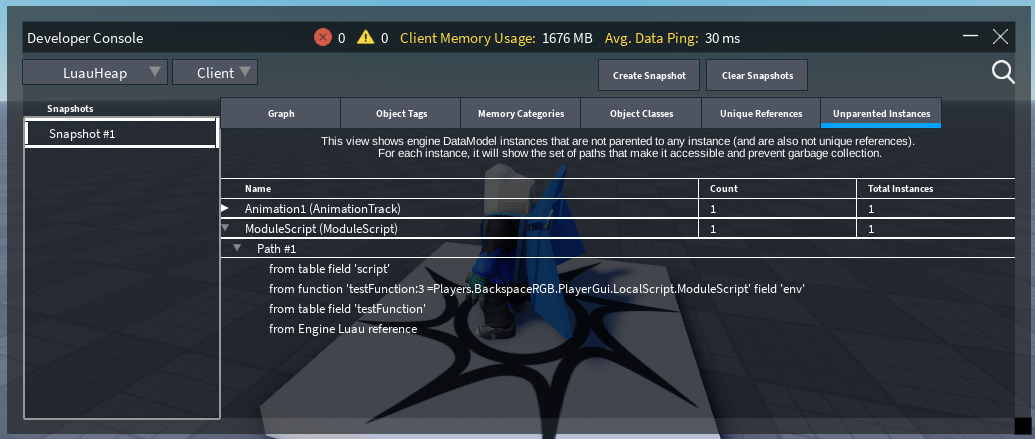Click the line "from table field 'testFunction'"
This screenshot has width=1035, height=439.
pos(347,309)
